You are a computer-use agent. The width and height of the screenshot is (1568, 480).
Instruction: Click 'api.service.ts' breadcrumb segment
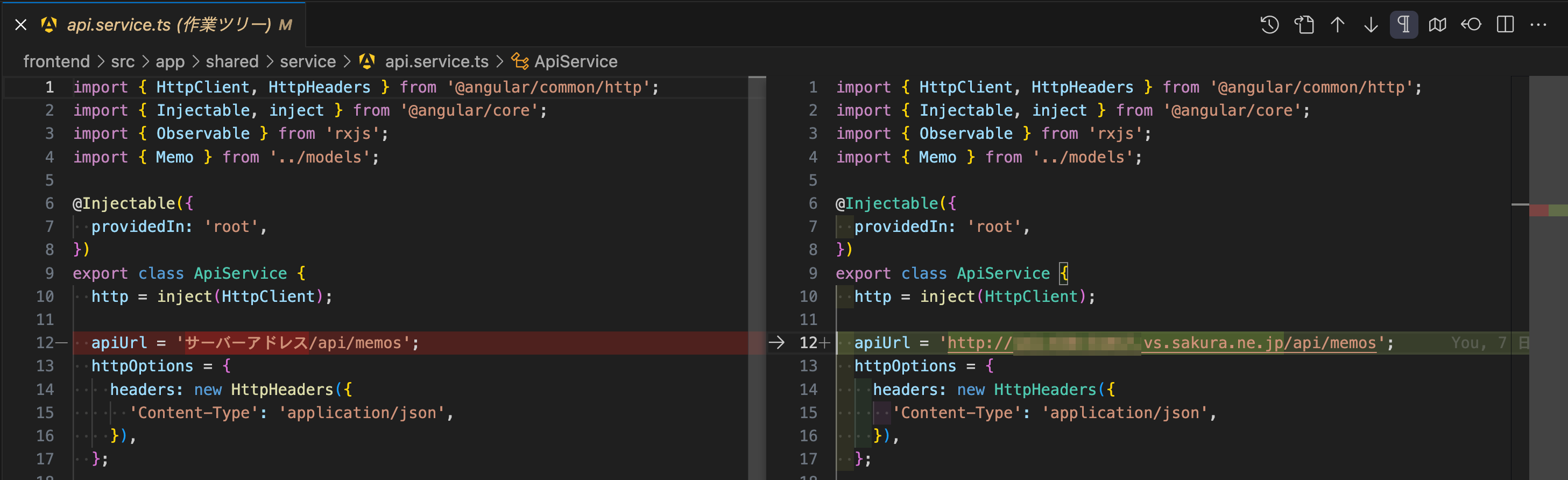click(436, 61)
